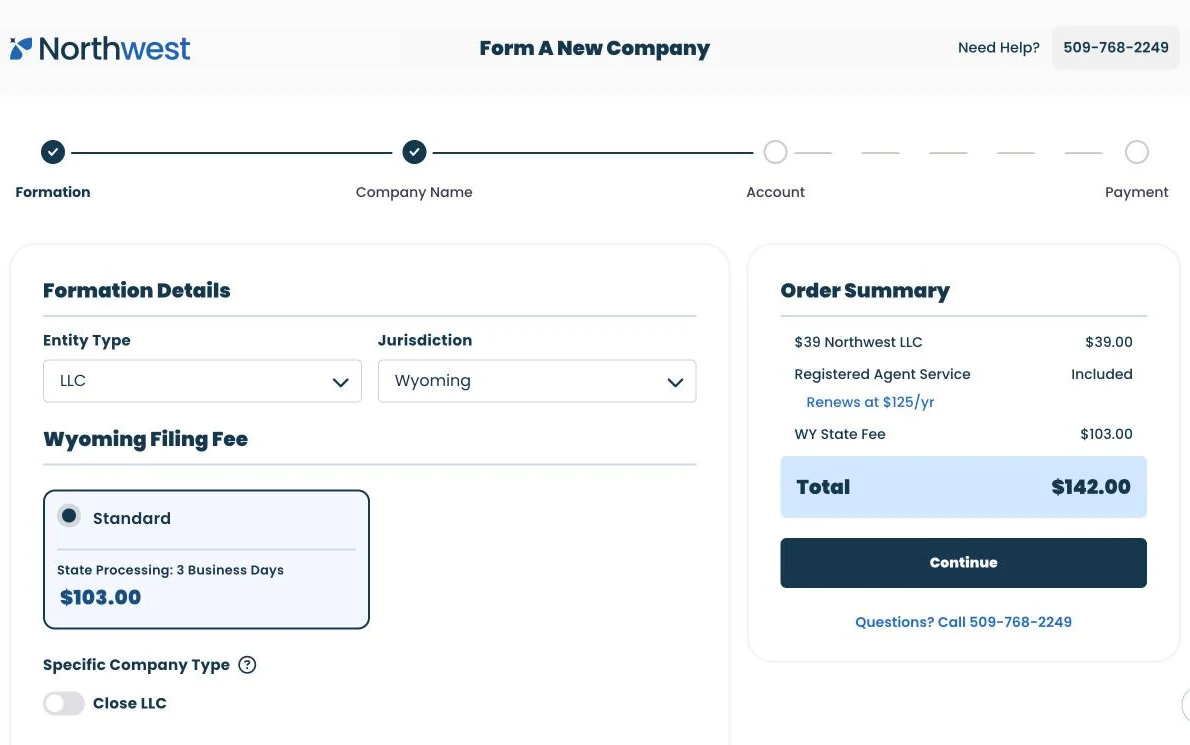Click the Questions? Call 509-768-2249 link
The image size is (1190, 745).
(963, 622)
